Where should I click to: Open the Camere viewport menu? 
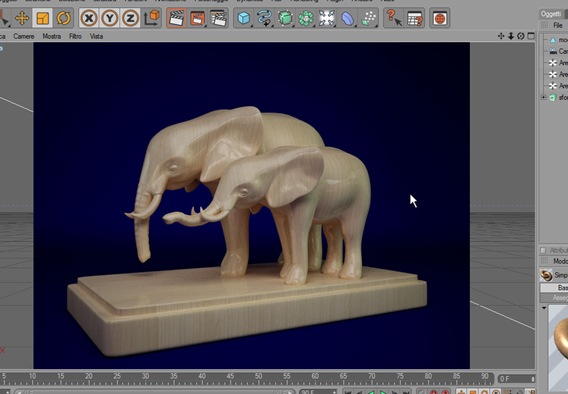pyautogui.click(x=24, y=36)
